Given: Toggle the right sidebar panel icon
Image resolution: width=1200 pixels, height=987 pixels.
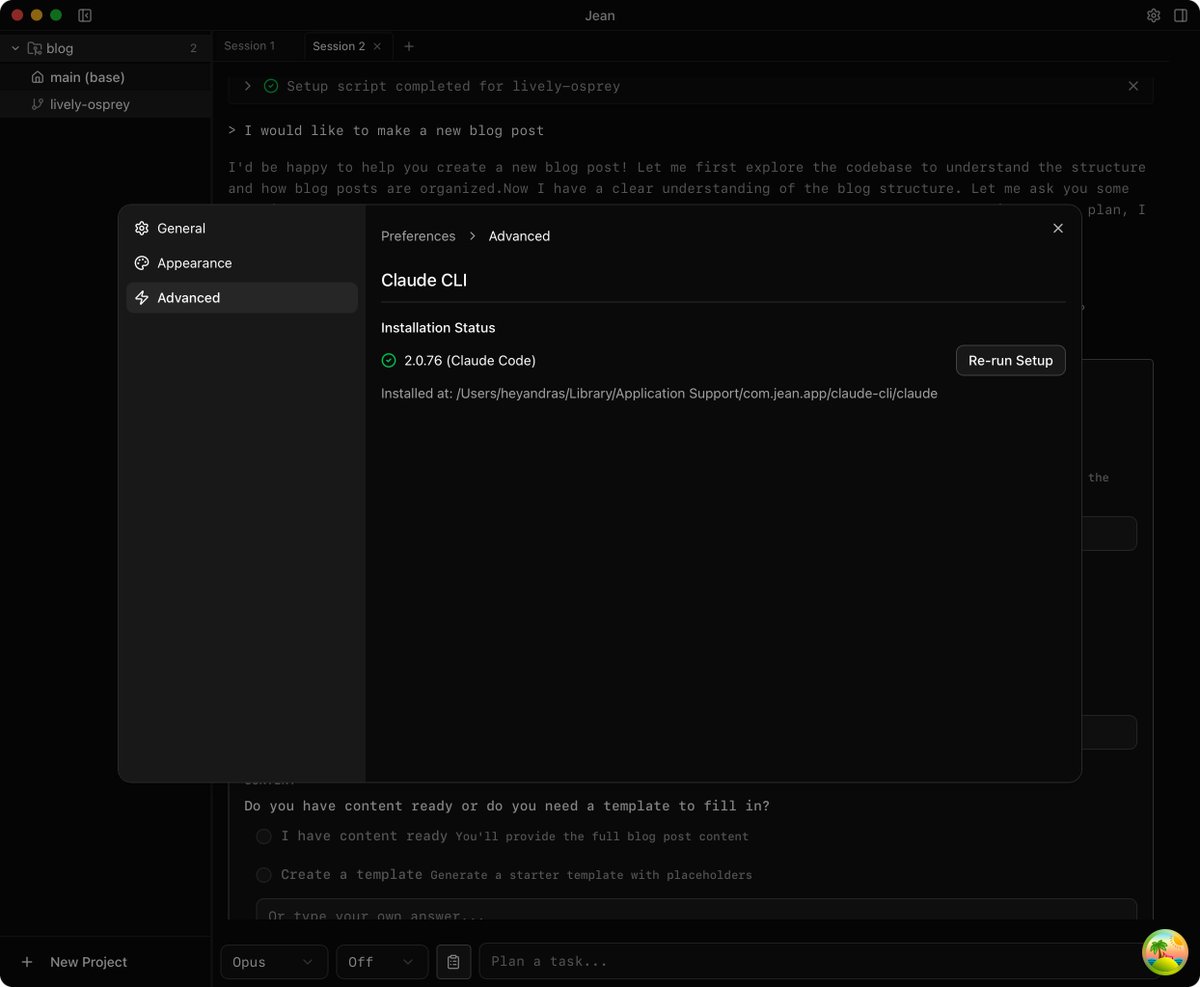Looking at the screenshot, I should coord(1181,15).
